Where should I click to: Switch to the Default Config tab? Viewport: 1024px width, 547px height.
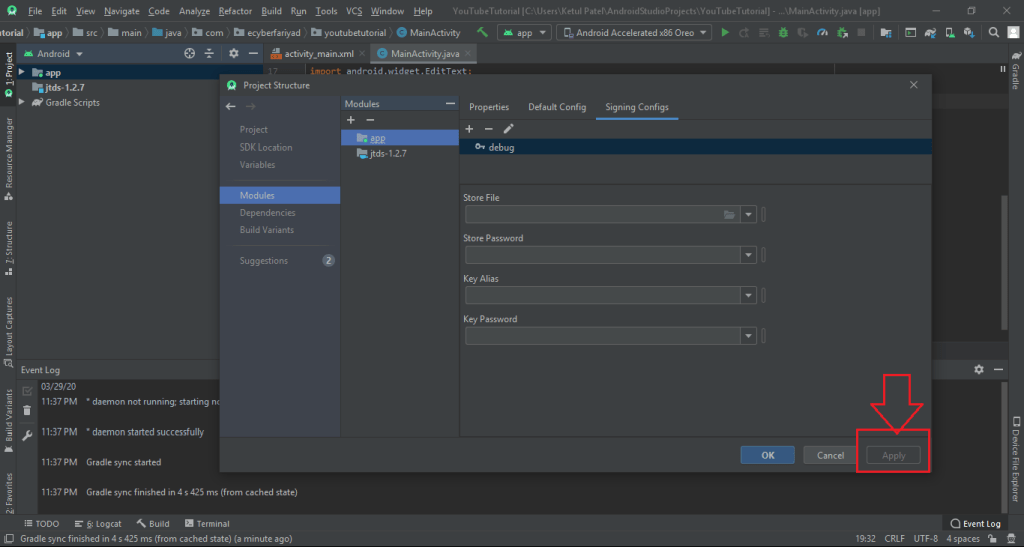557,107
